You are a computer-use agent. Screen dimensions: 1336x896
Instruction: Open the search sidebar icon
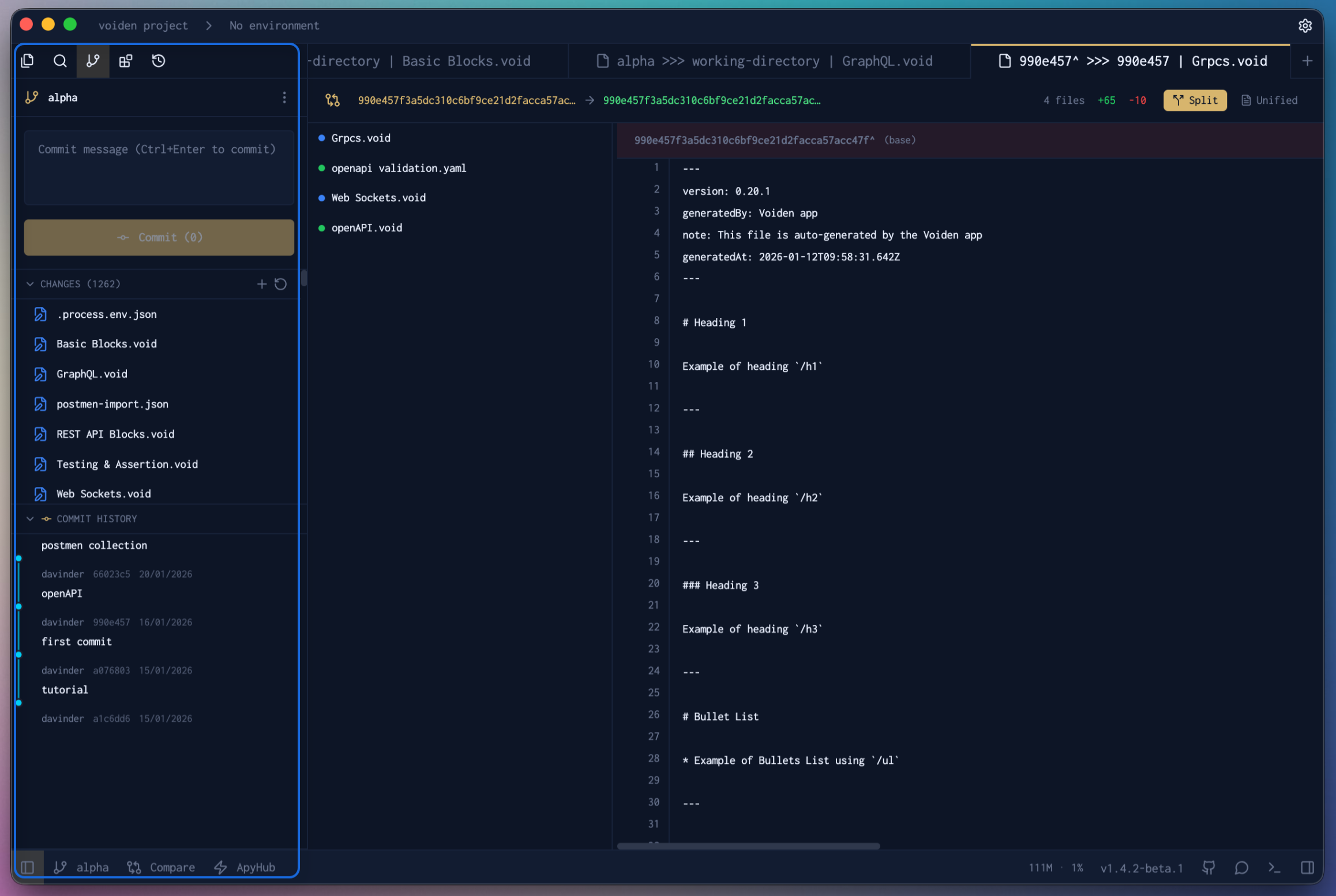[60, 61]
